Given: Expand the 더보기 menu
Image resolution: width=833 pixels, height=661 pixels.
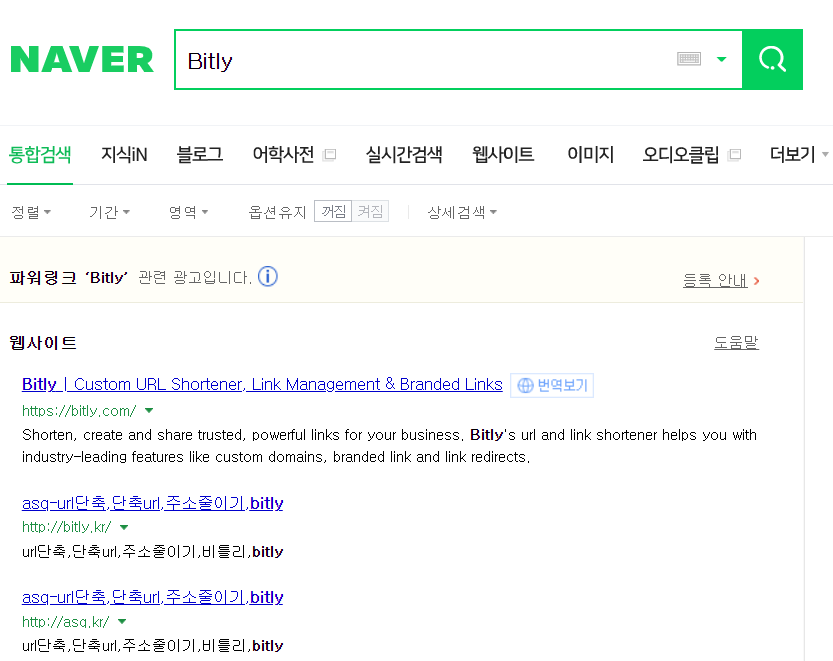Looking at the screenshot, I should (x=798, y=155).
